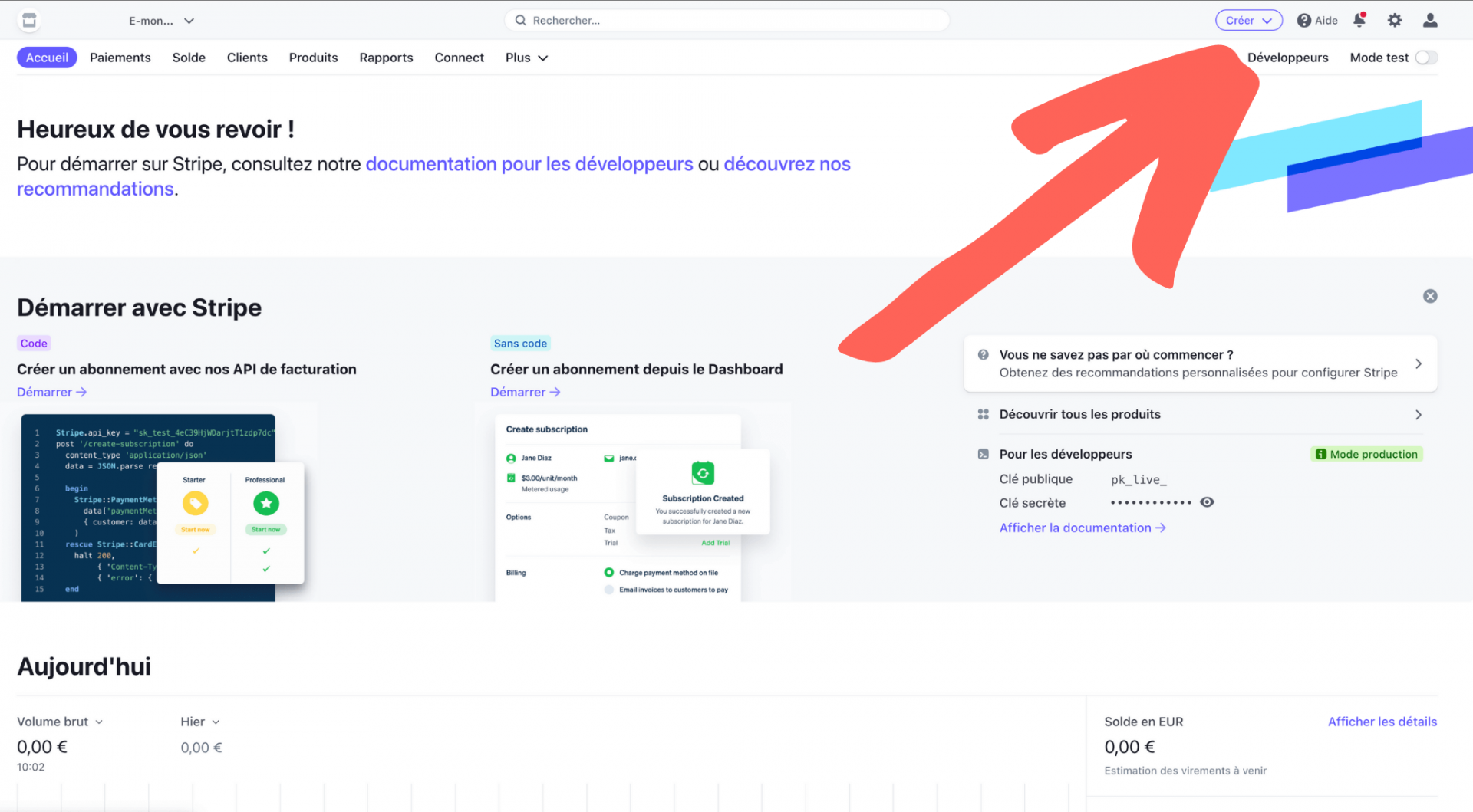This screenshot has height=812, width=1473.
Task: Reveal the secret key with eye icon
Action: click(x=1207, y=502)
